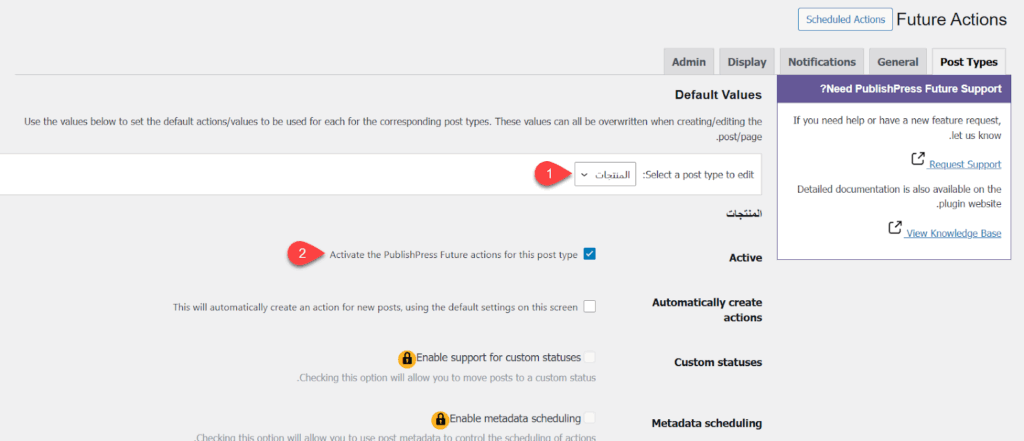1024x441 pixels.
Task: Click the lock icon next to custom statuses
Action: 407,358
